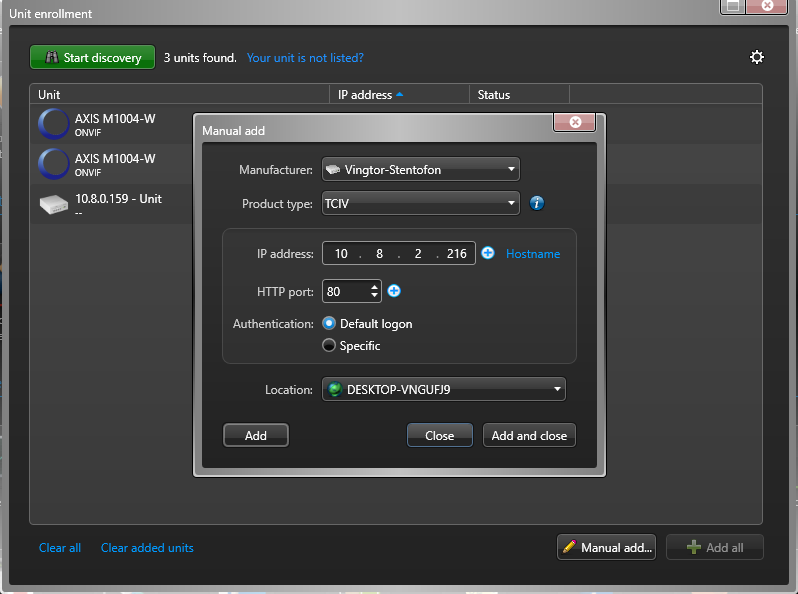Screen dimensions: 798x594
Task: Choose Specific authentication option
Action: click(x=329, y=346)
